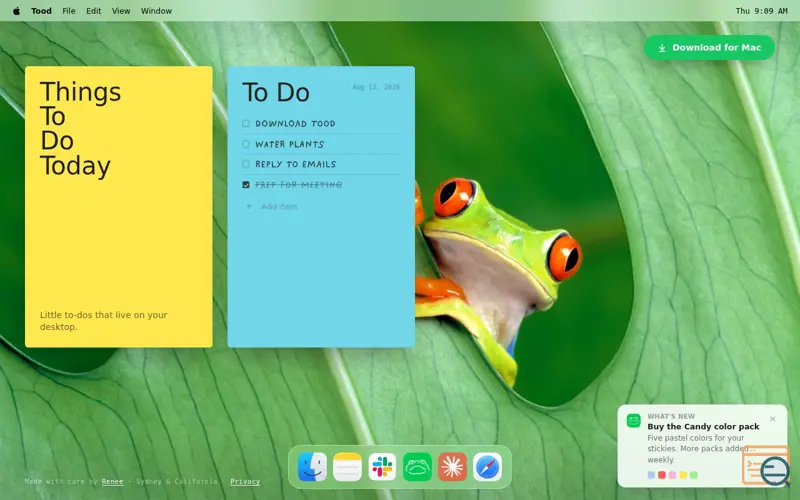The width and height of the screenshot is (800, 500).
Task: Select the red color swatch
Action: click(x=662, y=475)
